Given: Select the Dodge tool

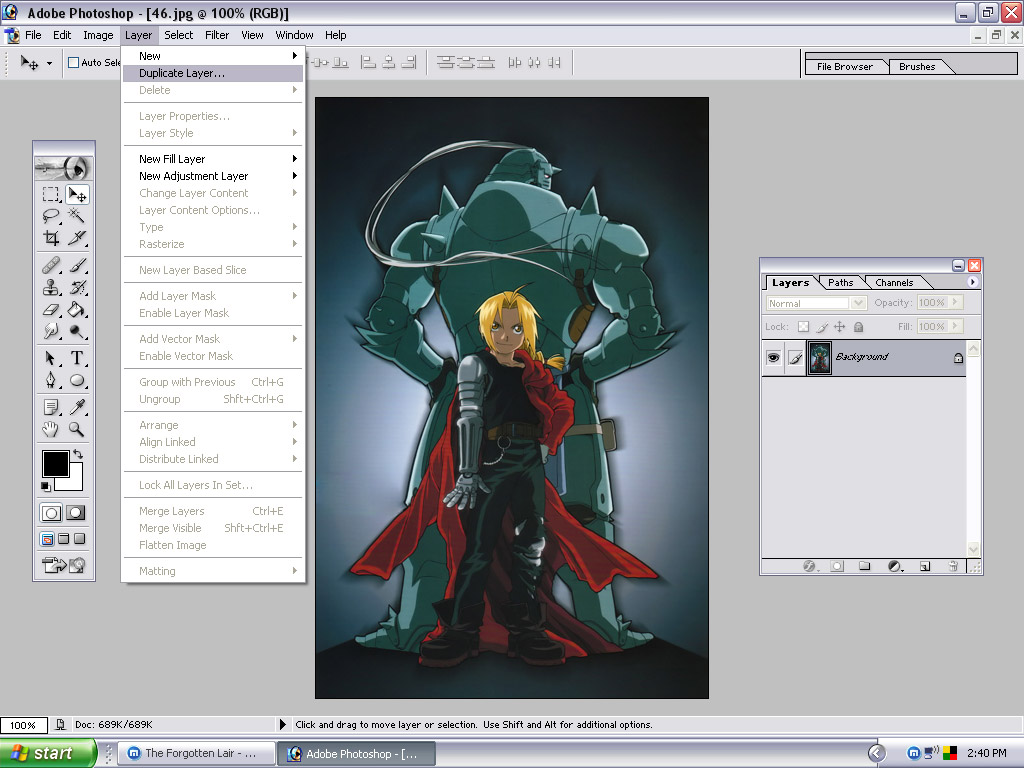Looking at the screenshot, I should click(77, 331).
